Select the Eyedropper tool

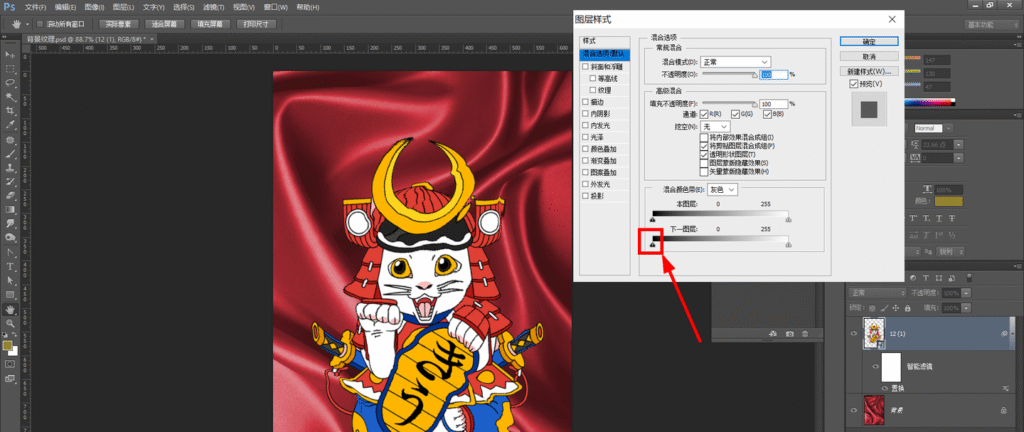point(10,125)
